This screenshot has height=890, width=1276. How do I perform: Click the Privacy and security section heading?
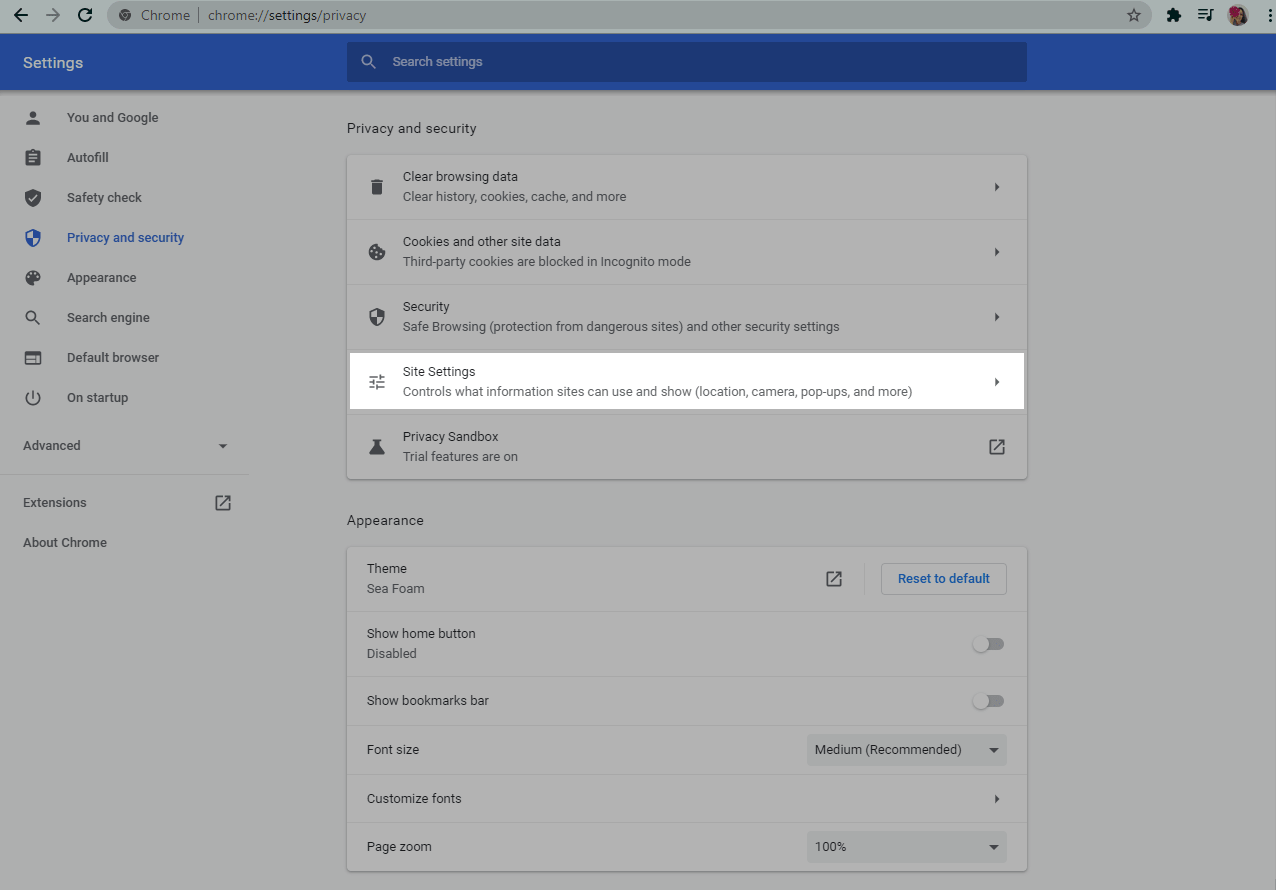point(412,129)
